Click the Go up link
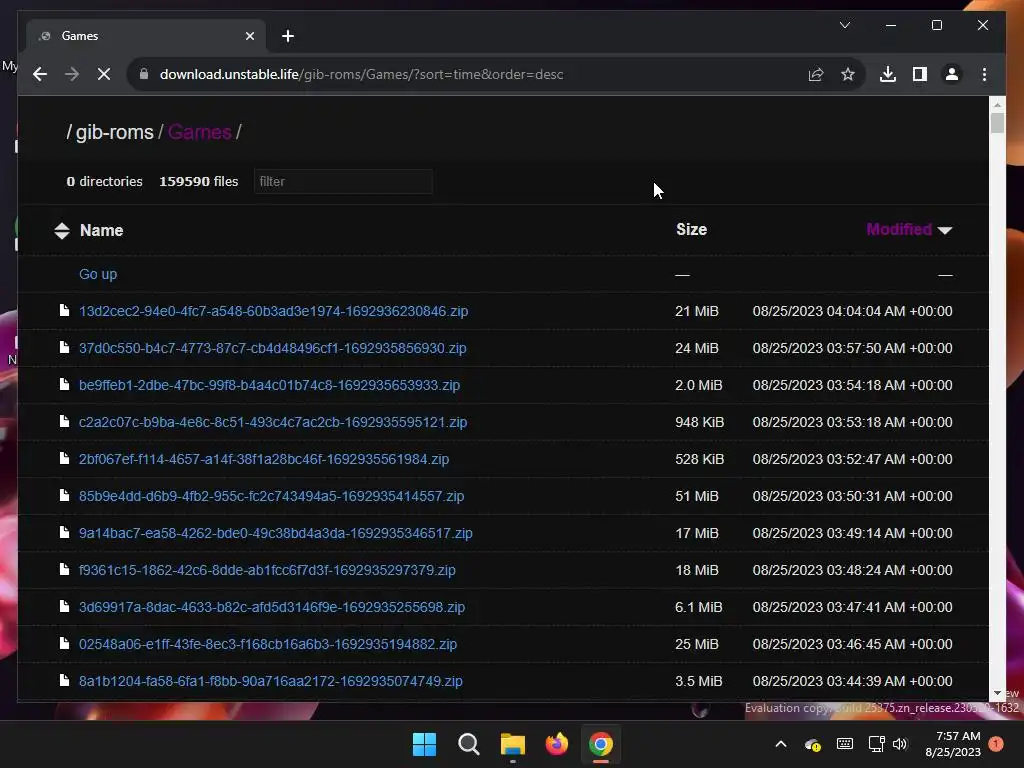 (x=98, y=274)
